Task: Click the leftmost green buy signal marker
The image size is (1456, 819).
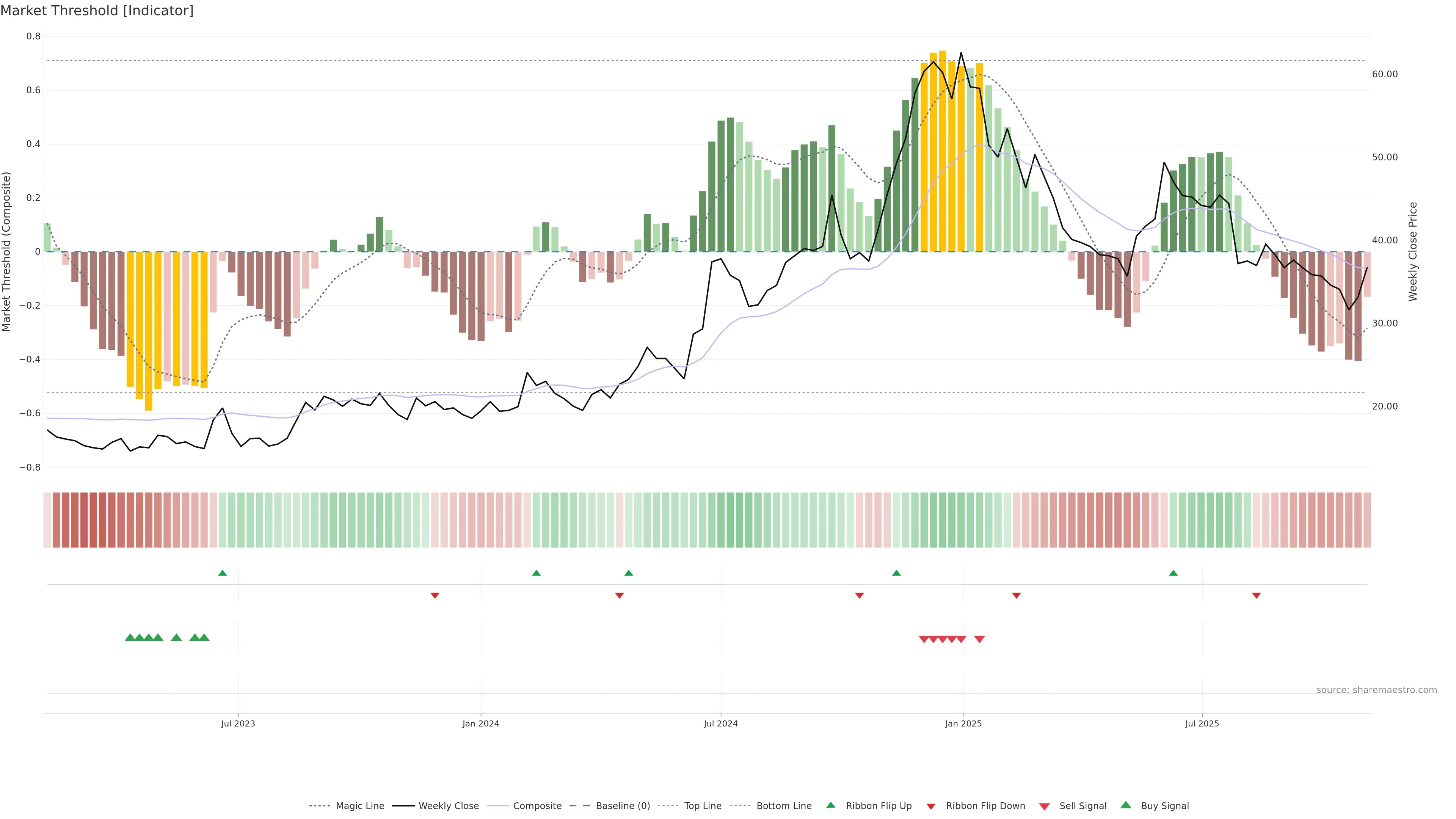Action: tap(130, 637)
